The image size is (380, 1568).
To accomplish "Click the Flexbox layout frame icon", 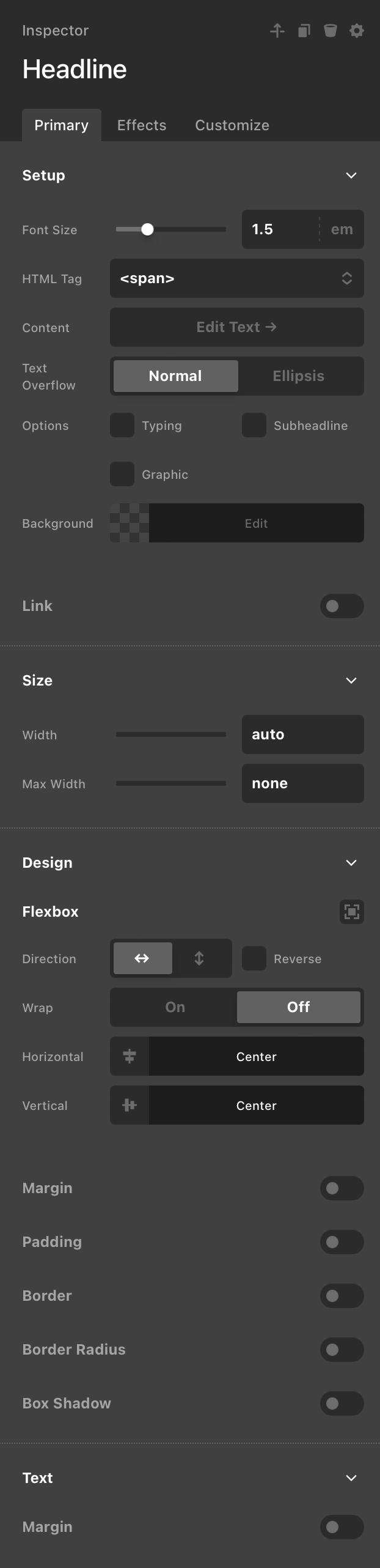I will (351, 912).
